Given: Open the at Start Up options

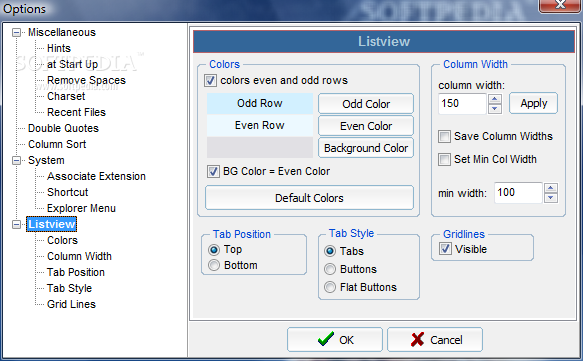Looking at the screenshot, I should coord(72,64).
